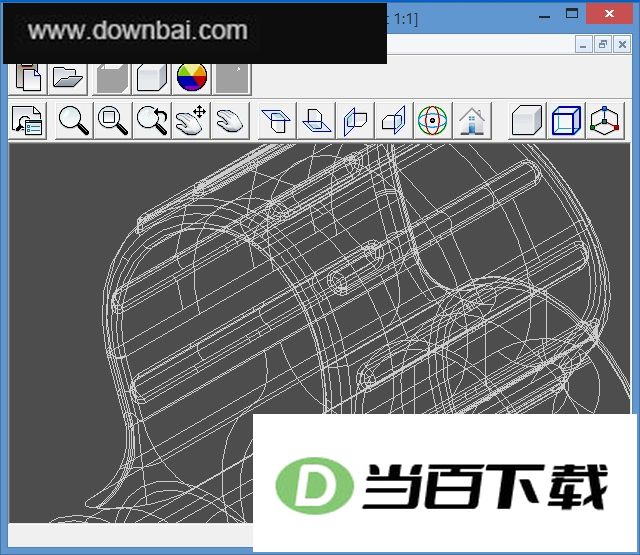Switch to the top view
The width and height of the screenshot is (640, 555).
click(x=276, y=121)
